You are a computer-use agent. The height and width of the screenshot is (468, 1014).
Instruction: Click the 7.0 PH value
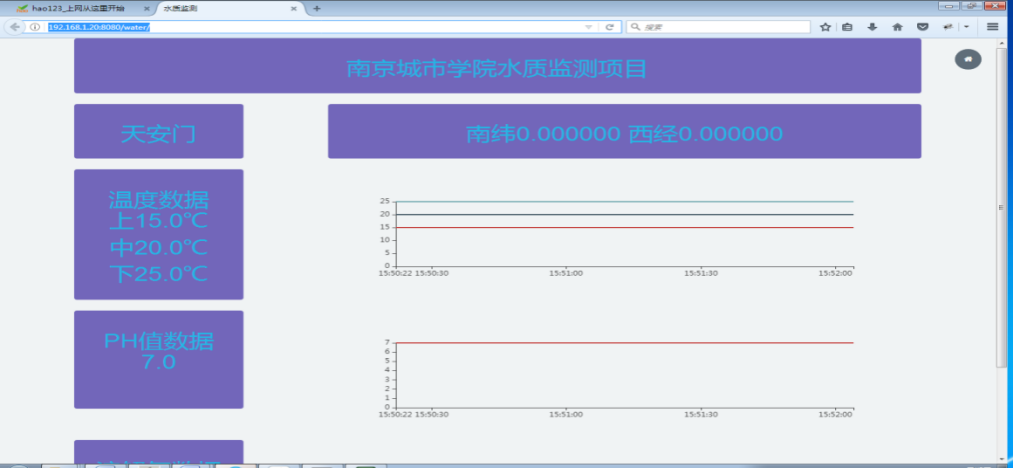click(x=158, y=362)
